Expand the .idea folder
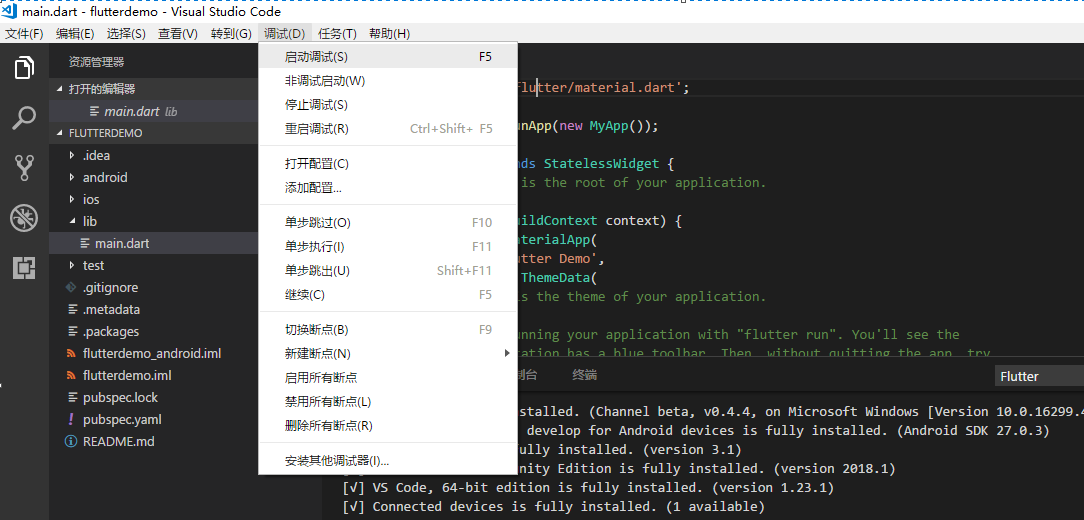 point(72,156)
